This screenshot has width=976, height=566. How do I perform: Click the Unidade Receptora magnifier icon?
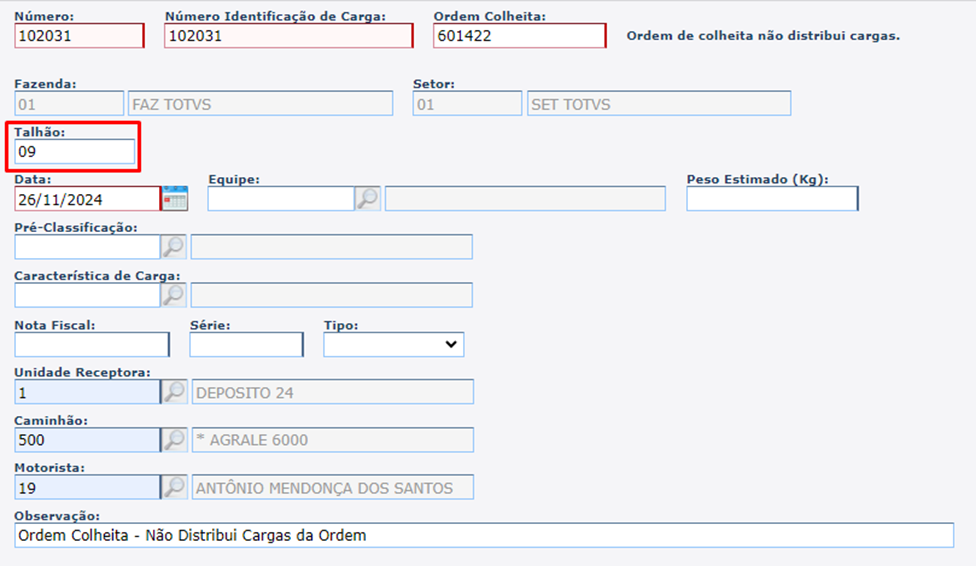click(x=174, y=392)
